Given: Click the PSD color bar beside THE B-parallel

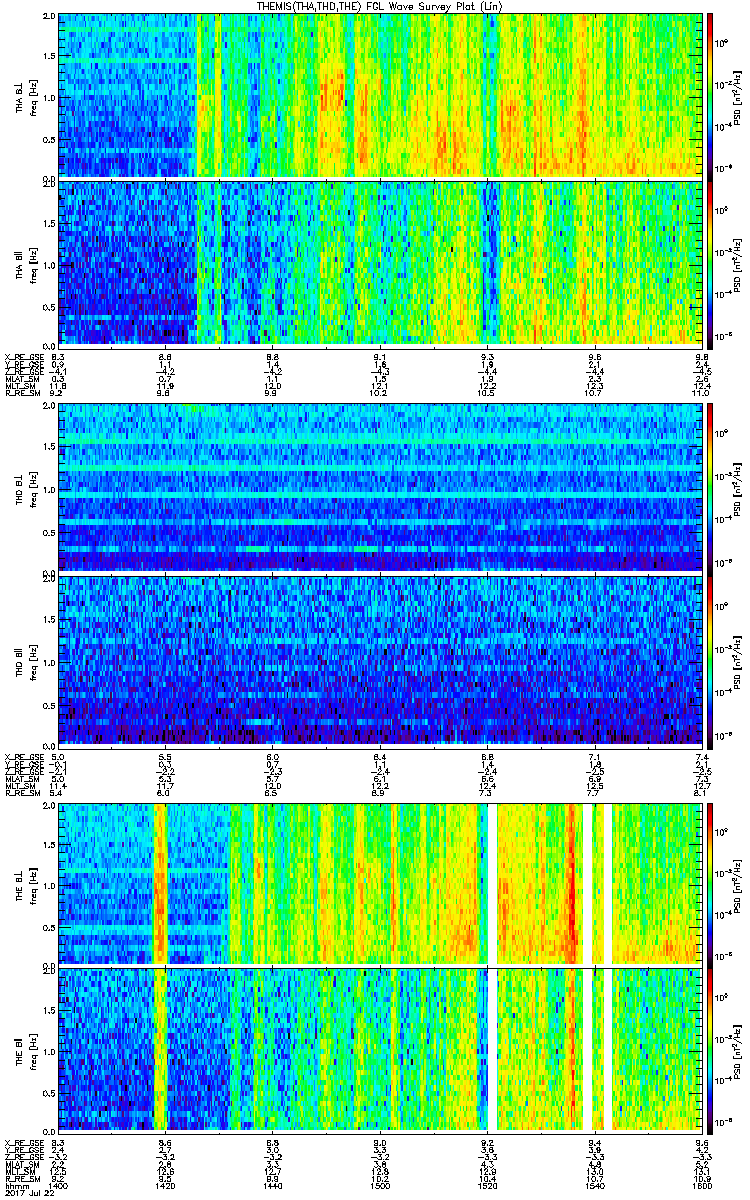Looking at the screenshot, I should point(710,1049).
